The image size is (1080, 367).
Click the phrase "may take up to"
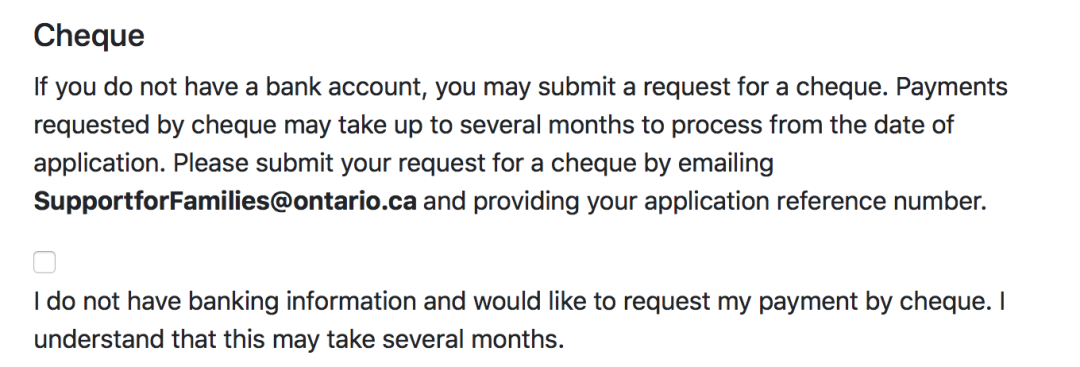368,125
